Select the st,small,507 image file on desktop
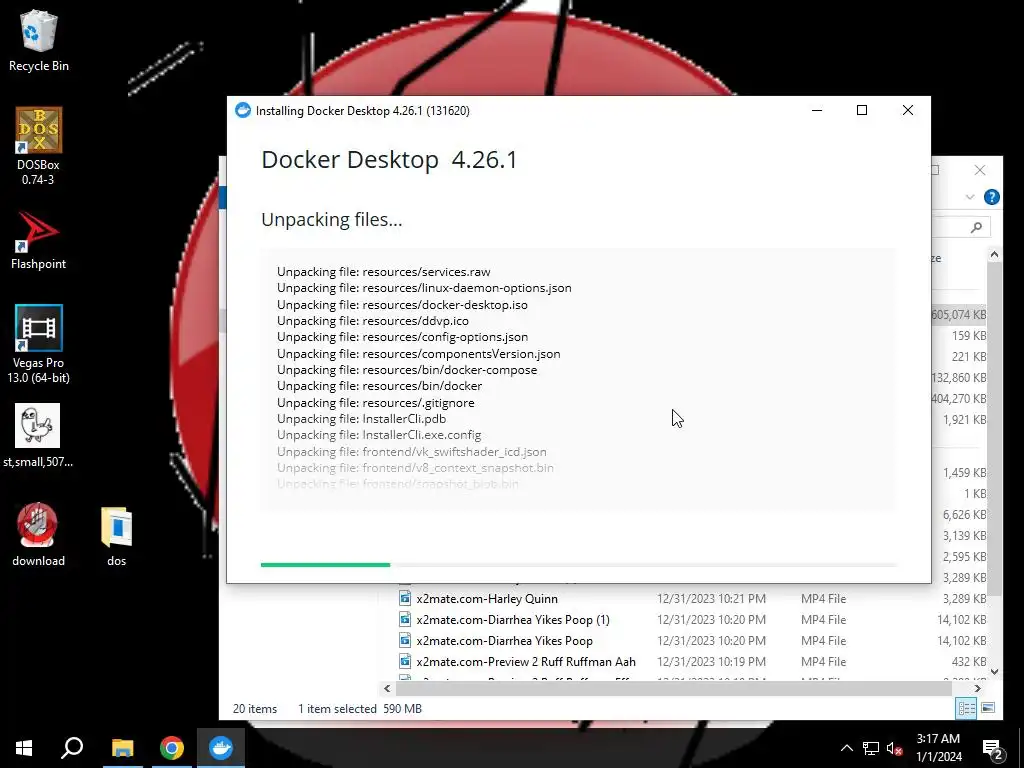 click(38, 436)
